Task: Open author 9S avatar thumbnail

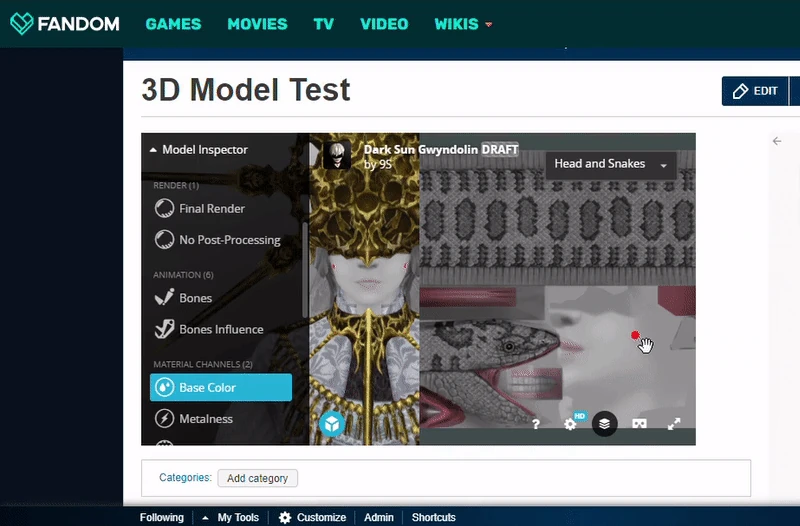Action: click(337, 155)
